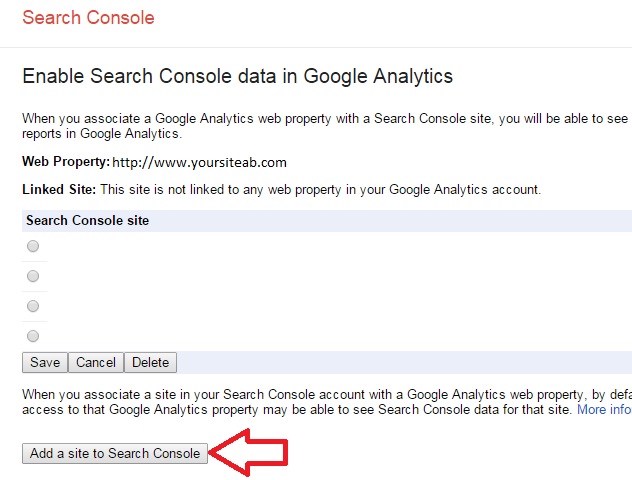Screen dimensions: 632x480
Task: Click Add a site to Search Console
Action: pyautogui.click(x=116, y=454)
